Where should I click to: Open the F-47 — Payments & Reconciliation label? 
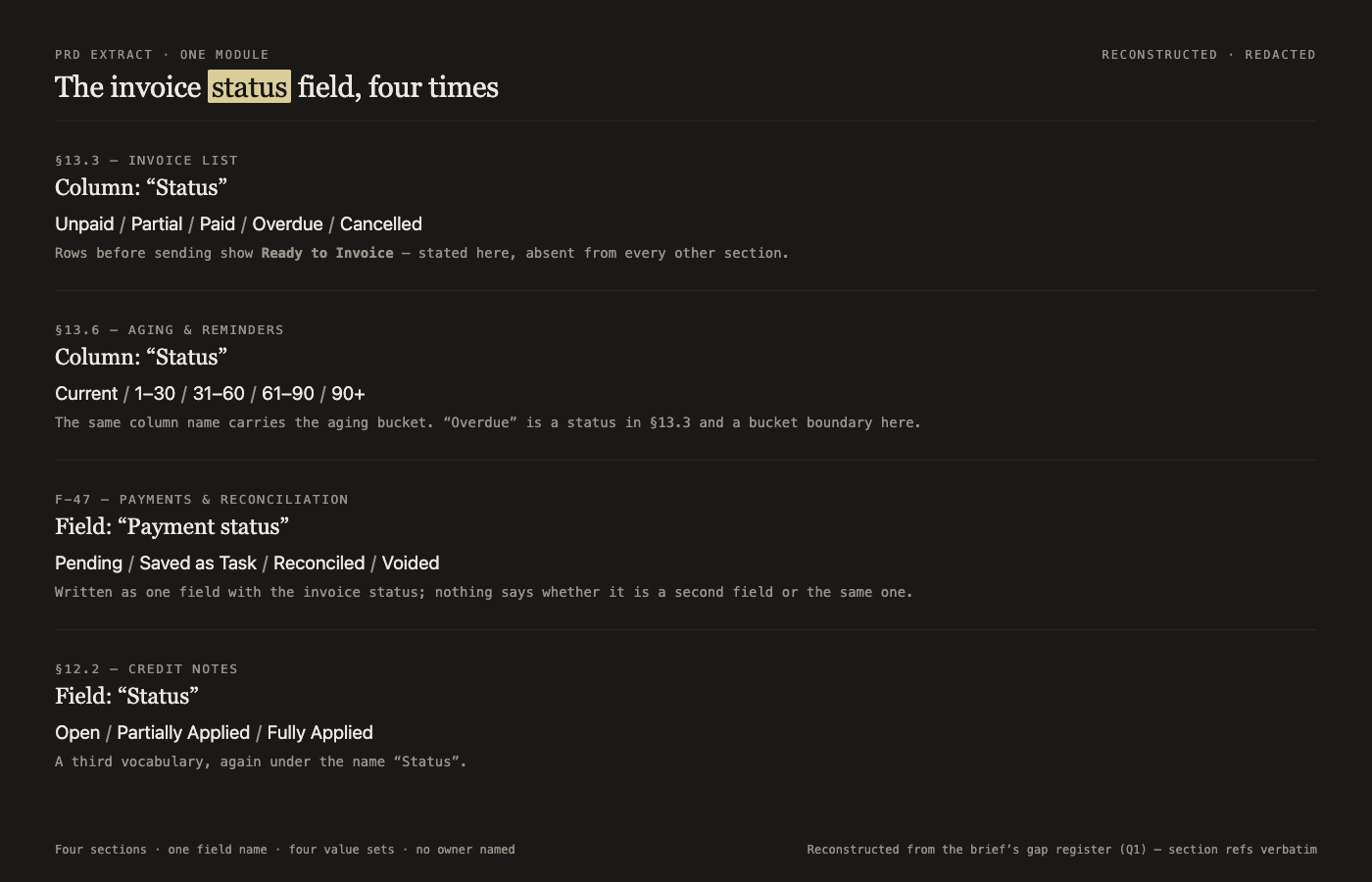click(202, 500)
